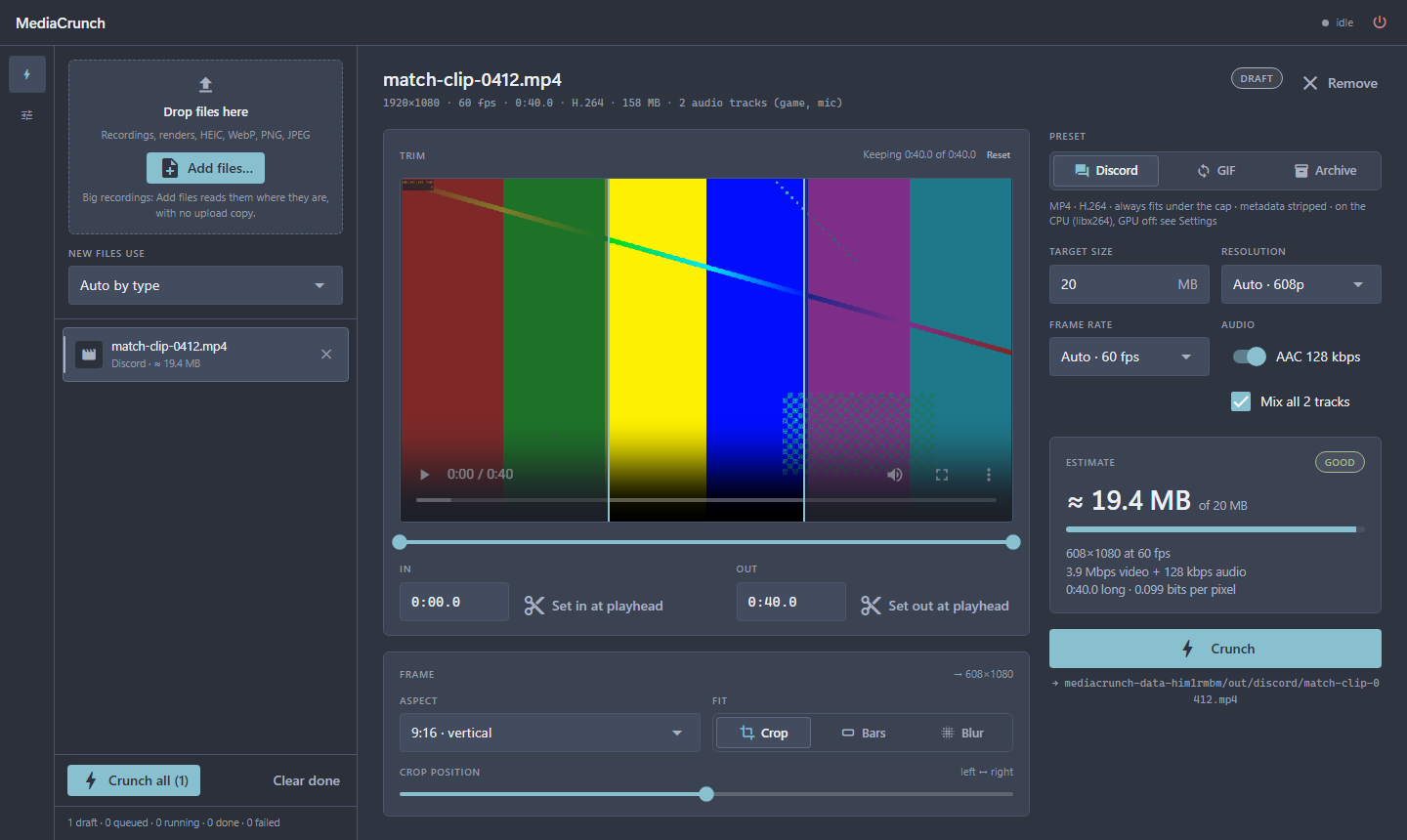Viewport: 1407px width, 840px height.
Task: Click the power icon in the top bar
Action: (x=1380, y=22)
